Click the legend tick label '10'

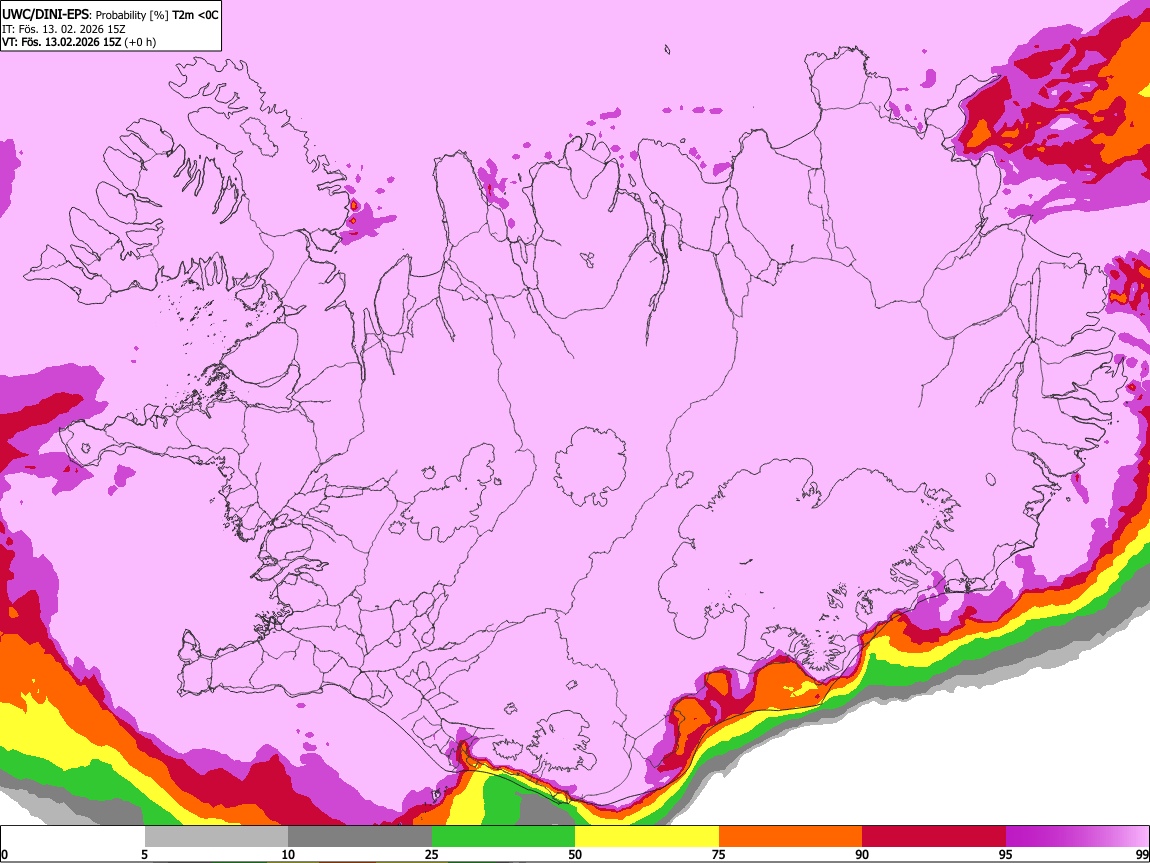tap(288, 854)
